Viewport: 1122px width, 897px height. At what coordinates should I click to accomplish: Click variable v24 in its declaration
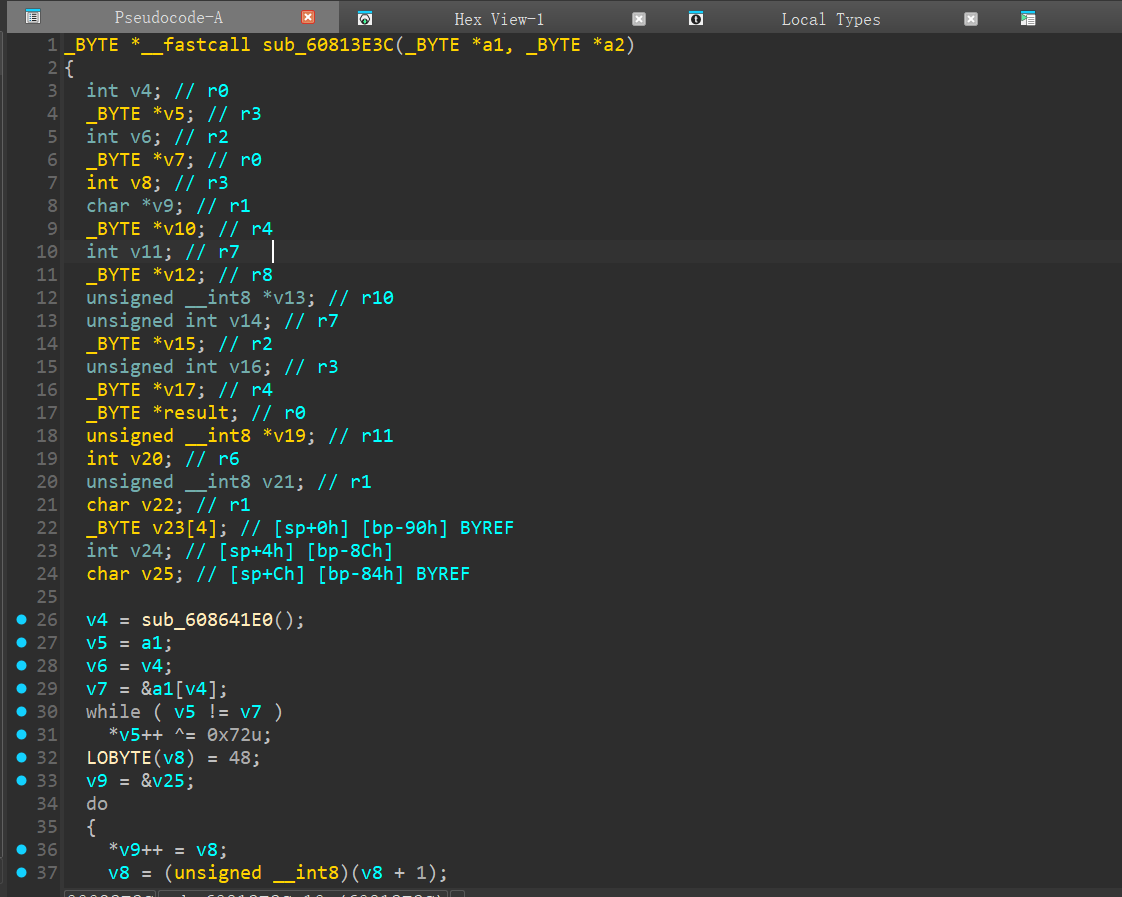coord(147,551)
